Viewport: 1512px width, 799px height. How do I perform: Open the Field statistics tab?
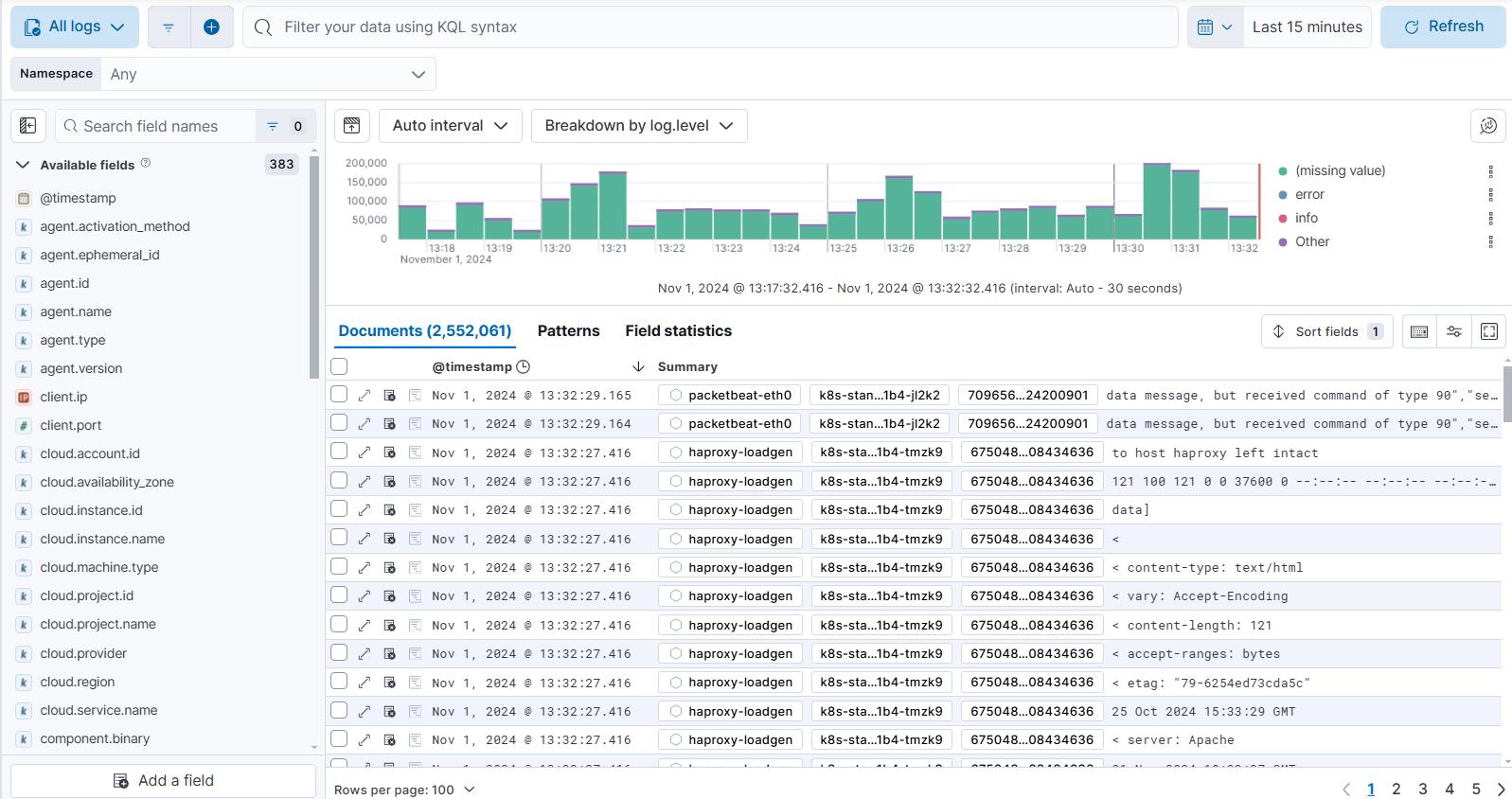click(x=678, y=331)
